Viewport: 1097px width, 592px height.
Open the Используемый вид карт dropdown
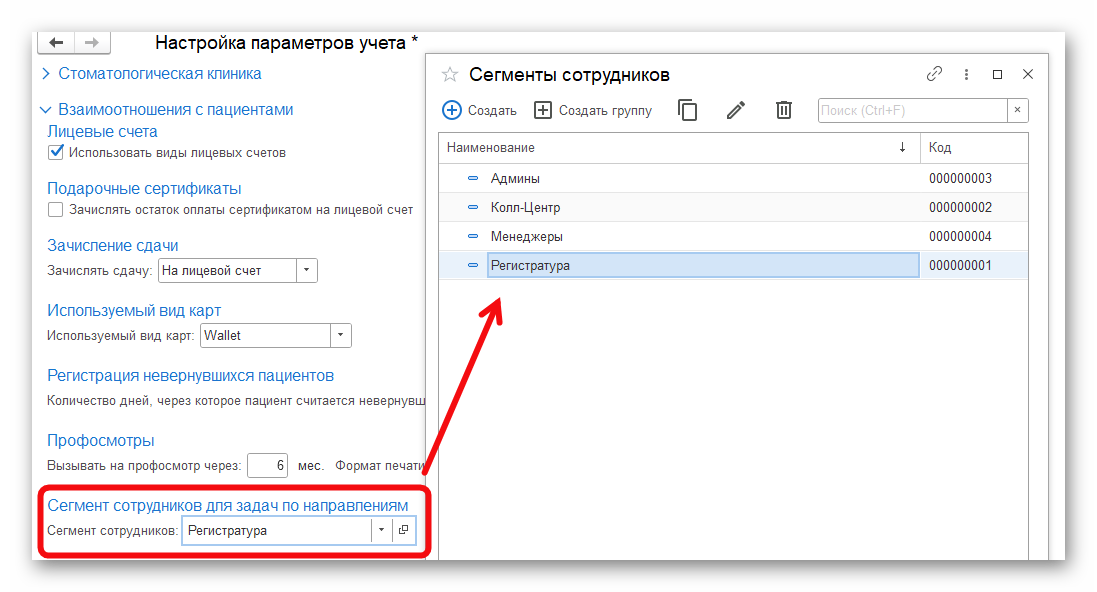click(341, 336)
